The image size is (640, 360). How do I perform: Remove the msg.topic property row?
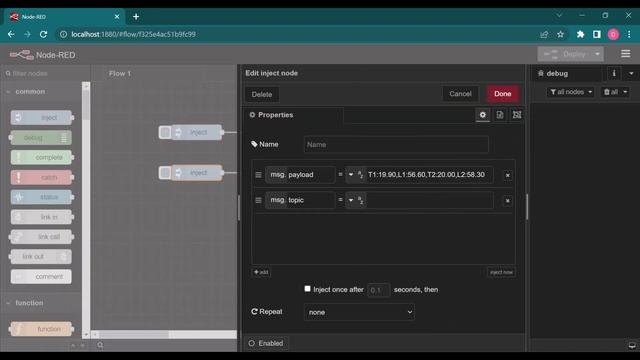(x=507, y=201)
